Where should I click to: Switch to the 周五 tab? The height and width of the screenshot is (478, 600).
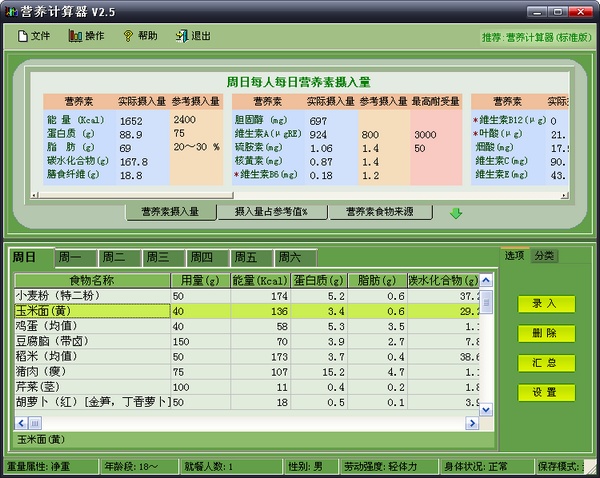coord(251,257)
